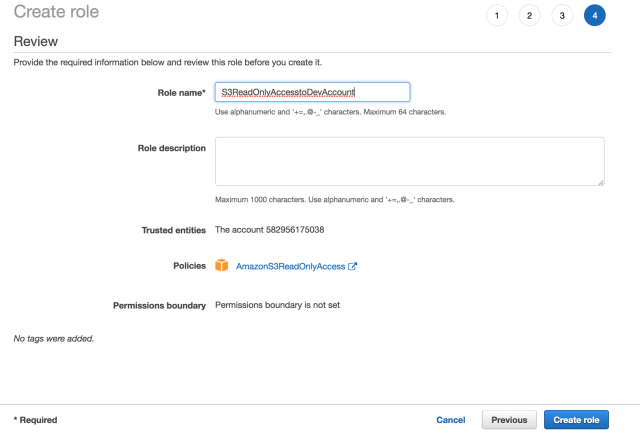Screen dimensions: 640x433
Task: Click the Create role page title
Action: point(55,13)
